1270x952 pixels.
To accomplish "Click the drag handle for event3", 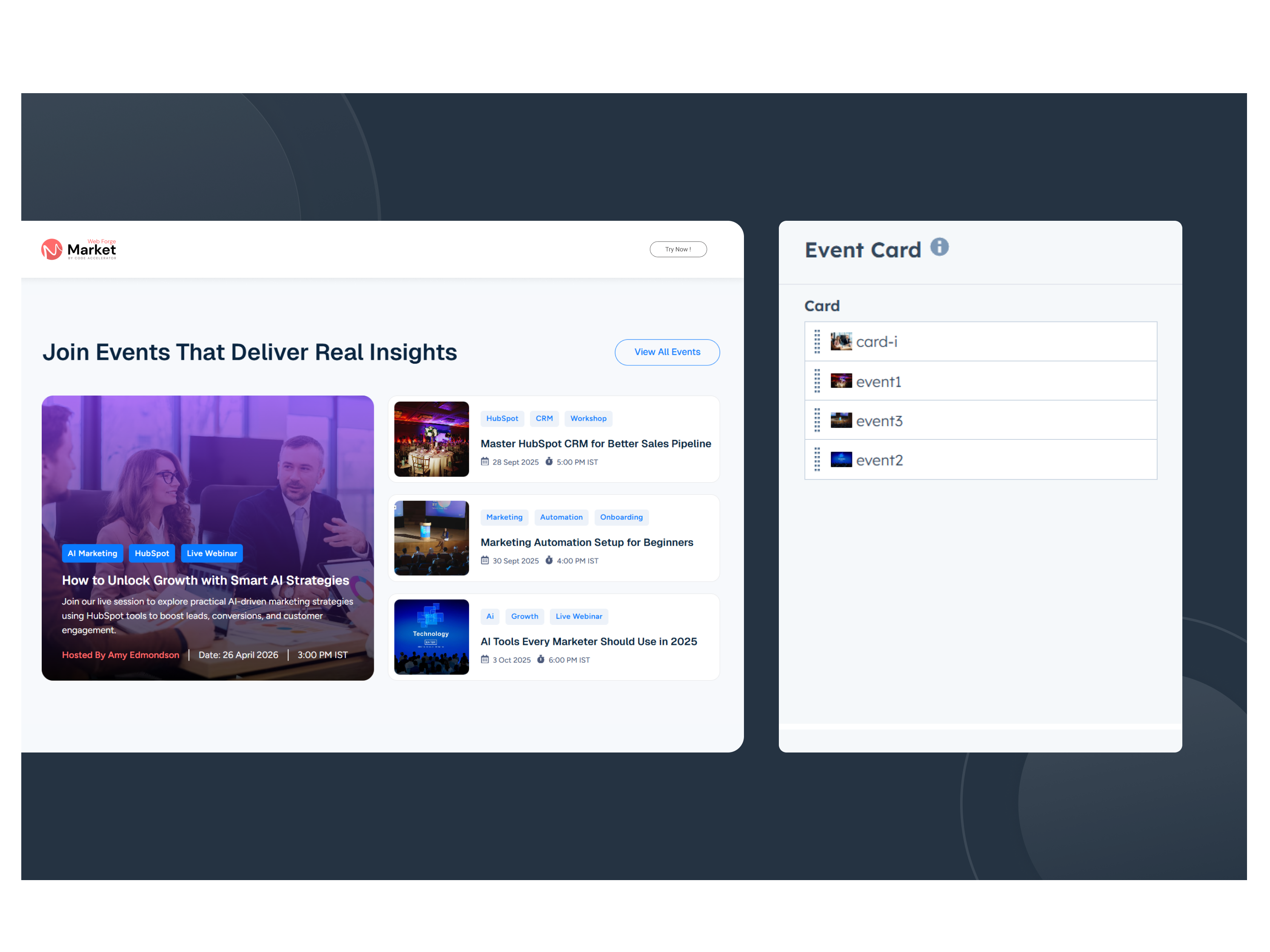I will [817, 420].
